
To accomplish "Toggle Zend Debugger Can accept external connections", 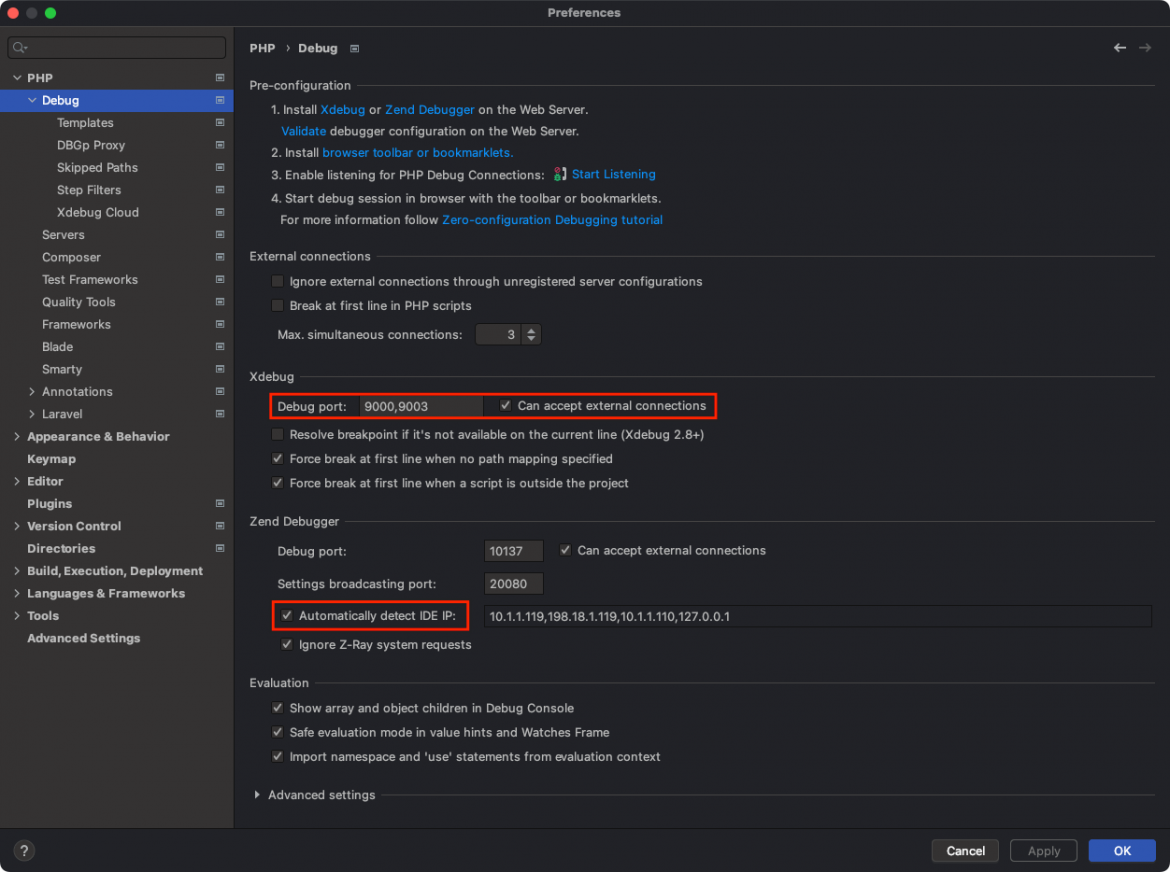I will (x=566, y=551).
